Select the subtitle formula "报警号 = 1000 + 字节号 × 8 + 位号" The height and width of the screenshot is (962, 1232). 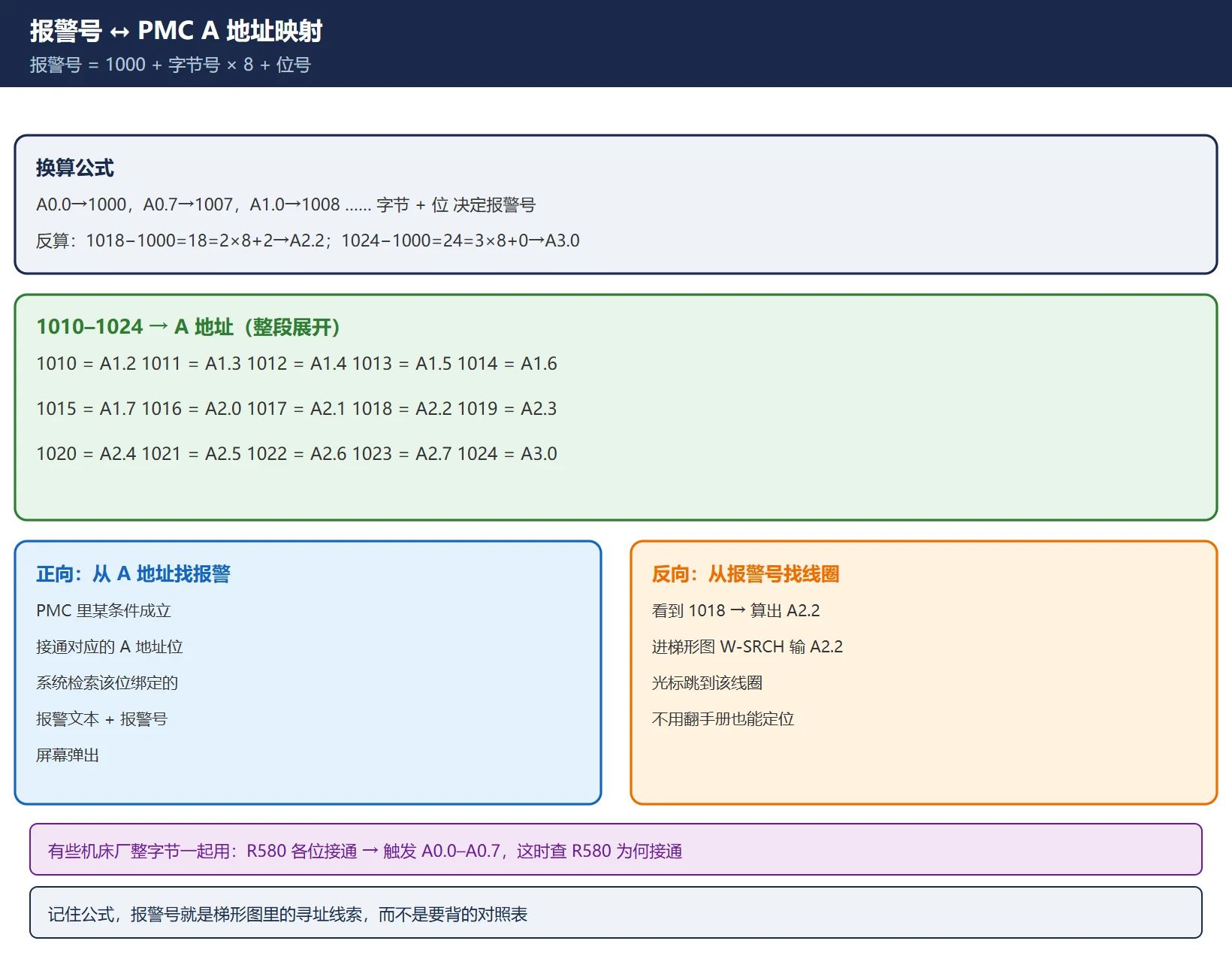tap(170, 65)
